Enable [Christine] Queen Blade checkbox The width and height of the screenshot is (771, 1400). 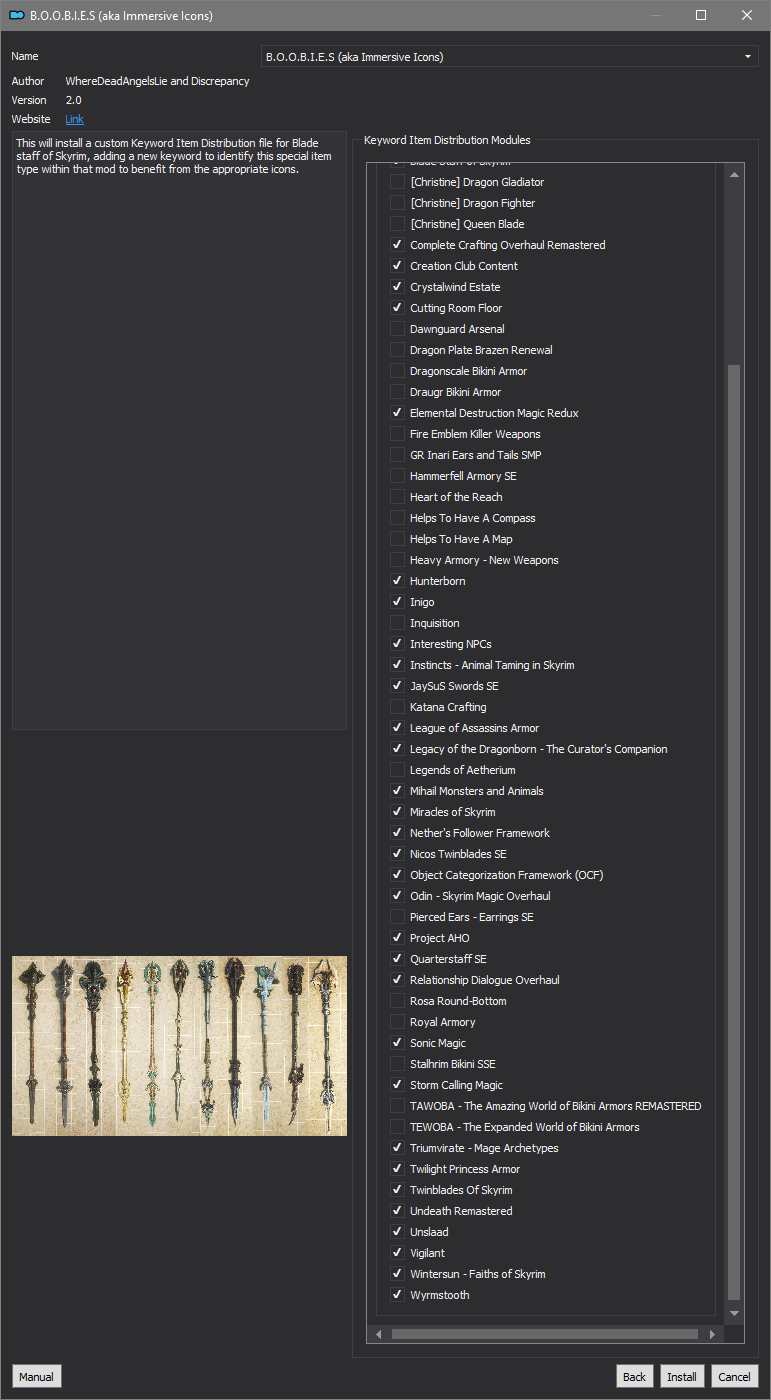[397, 224]
